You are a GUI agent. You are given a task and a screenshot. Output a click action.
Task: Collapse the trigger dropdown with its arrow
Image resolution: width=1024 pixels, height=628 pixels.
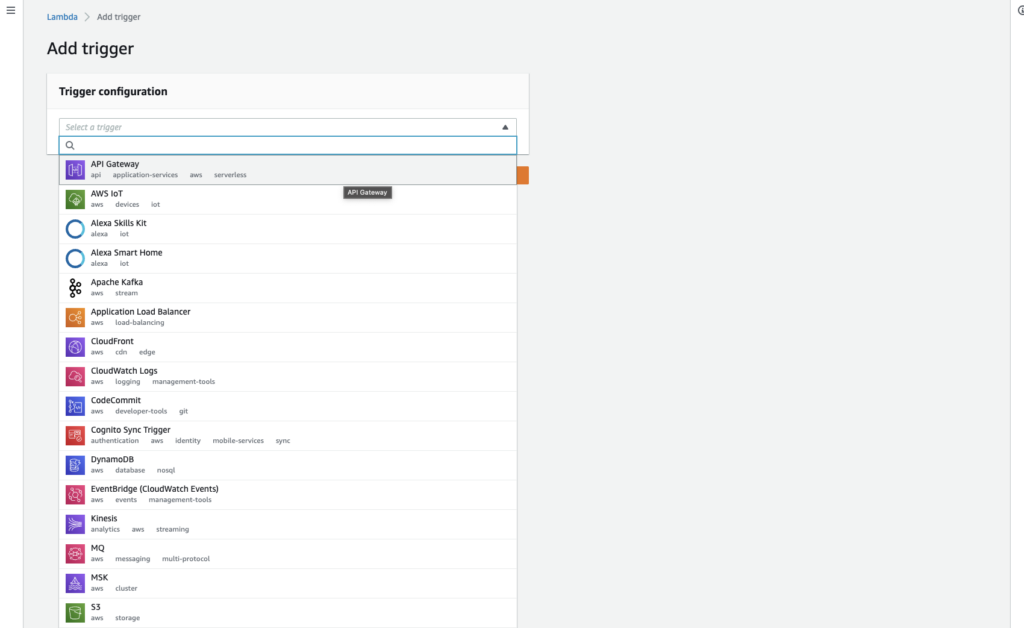[x=505, y=127]
